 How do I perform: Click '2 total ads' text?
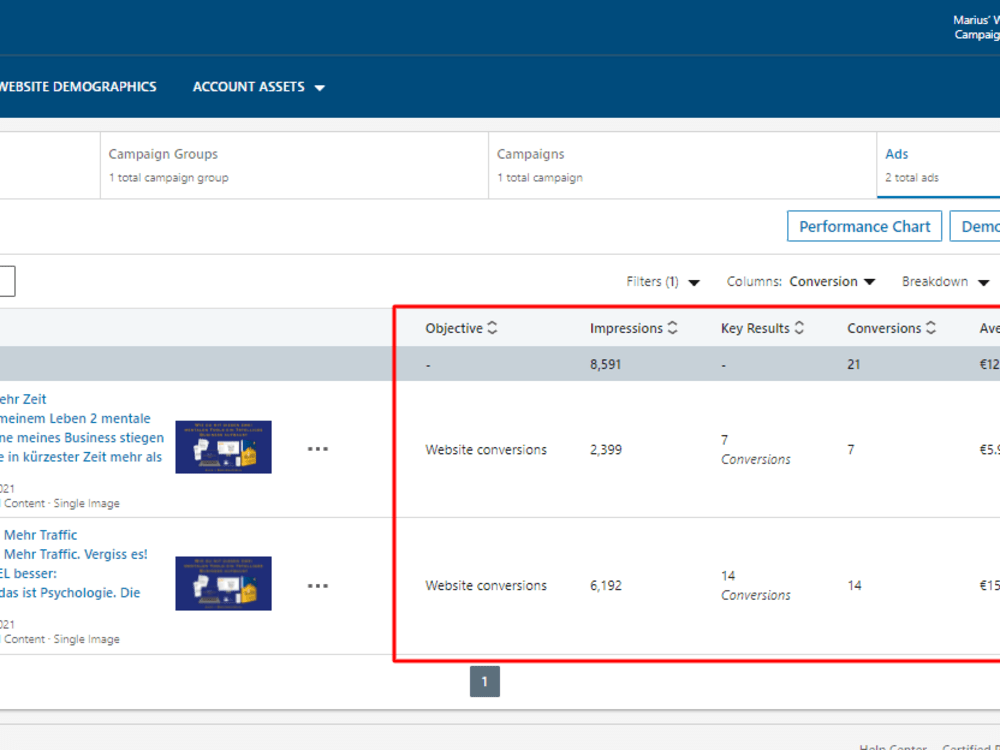pos(911,178)
